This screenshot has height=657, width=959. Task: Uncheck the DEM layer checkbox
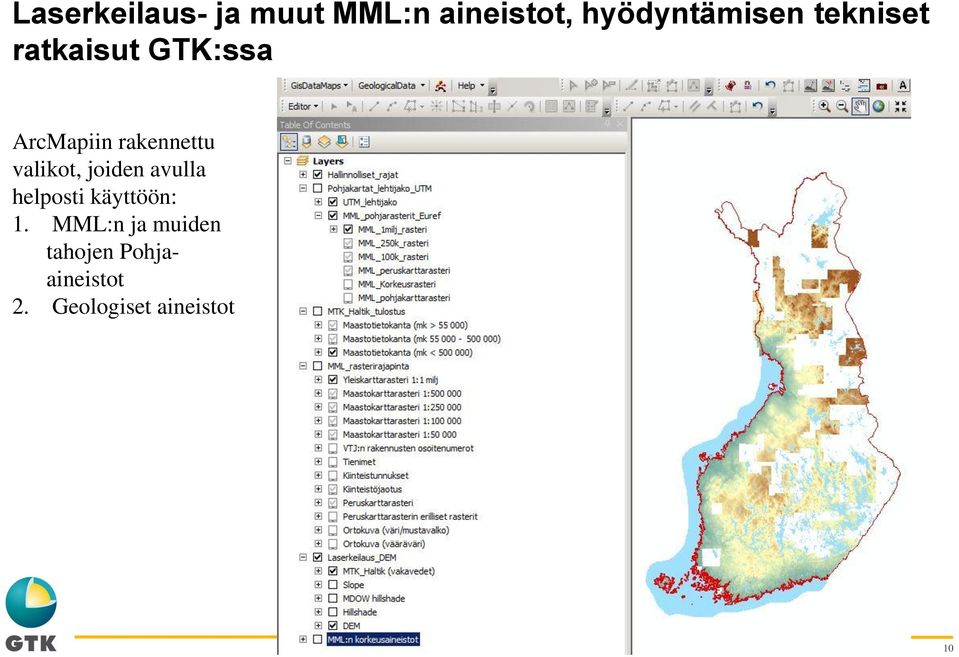(x=333, y=626)
